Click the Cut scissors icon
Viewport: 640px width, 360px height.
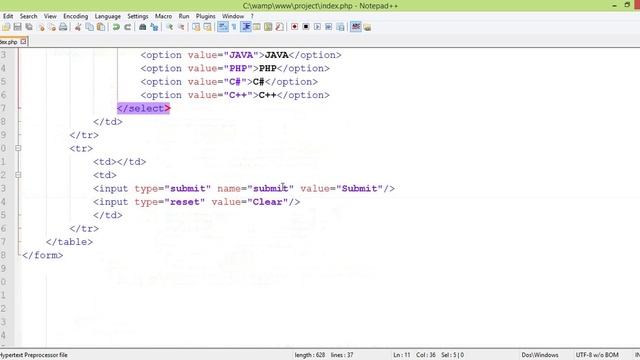tap(78, 27)
